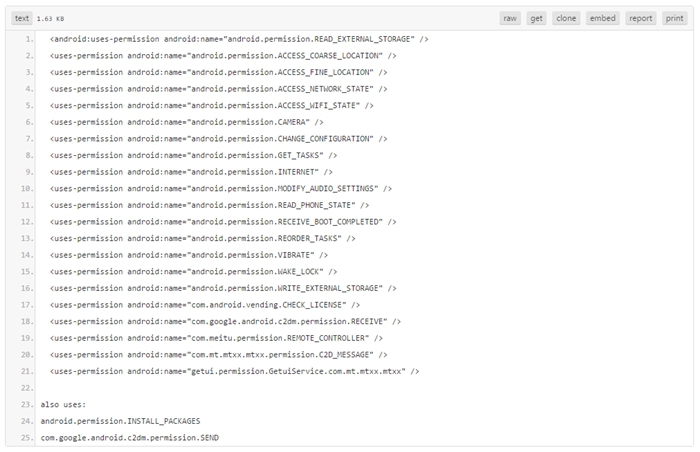Clone this paste

click(566, 18)
